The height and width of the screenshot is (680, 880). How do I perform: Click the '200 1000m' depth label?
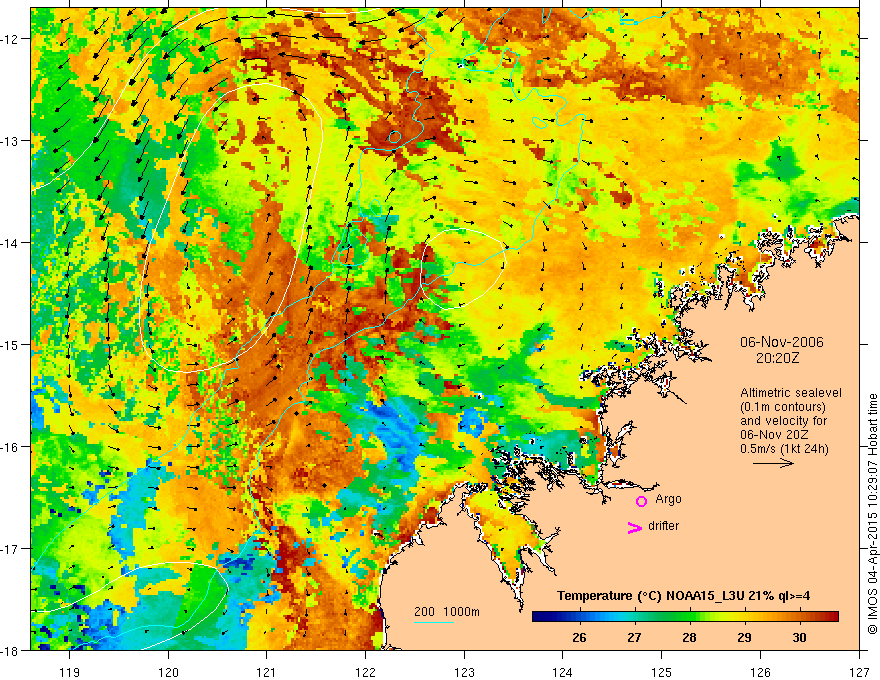point(447,612)
